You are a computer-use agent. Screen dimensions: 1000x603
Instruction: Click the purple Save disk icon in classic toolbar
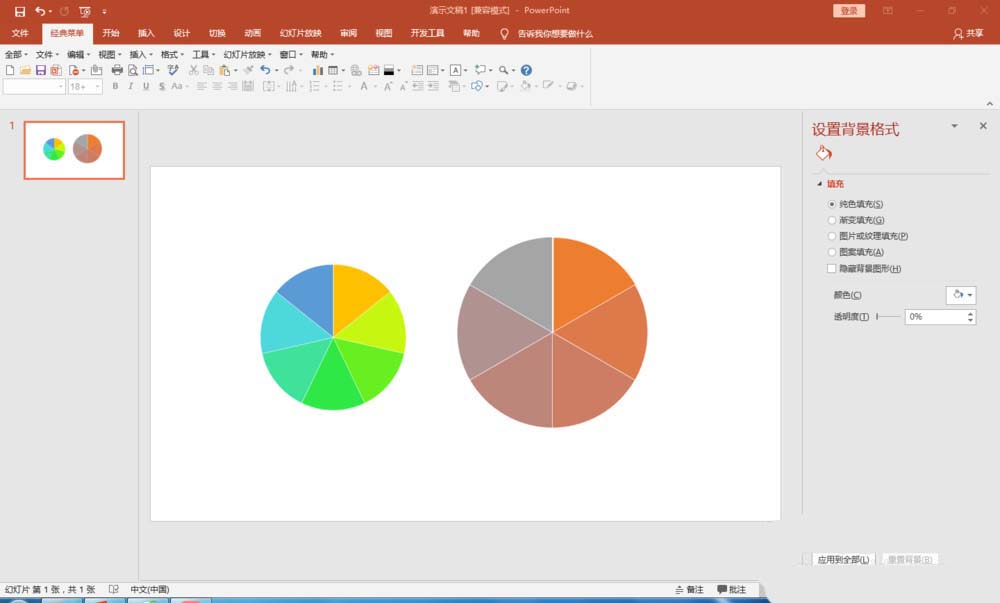coord(41,70)
